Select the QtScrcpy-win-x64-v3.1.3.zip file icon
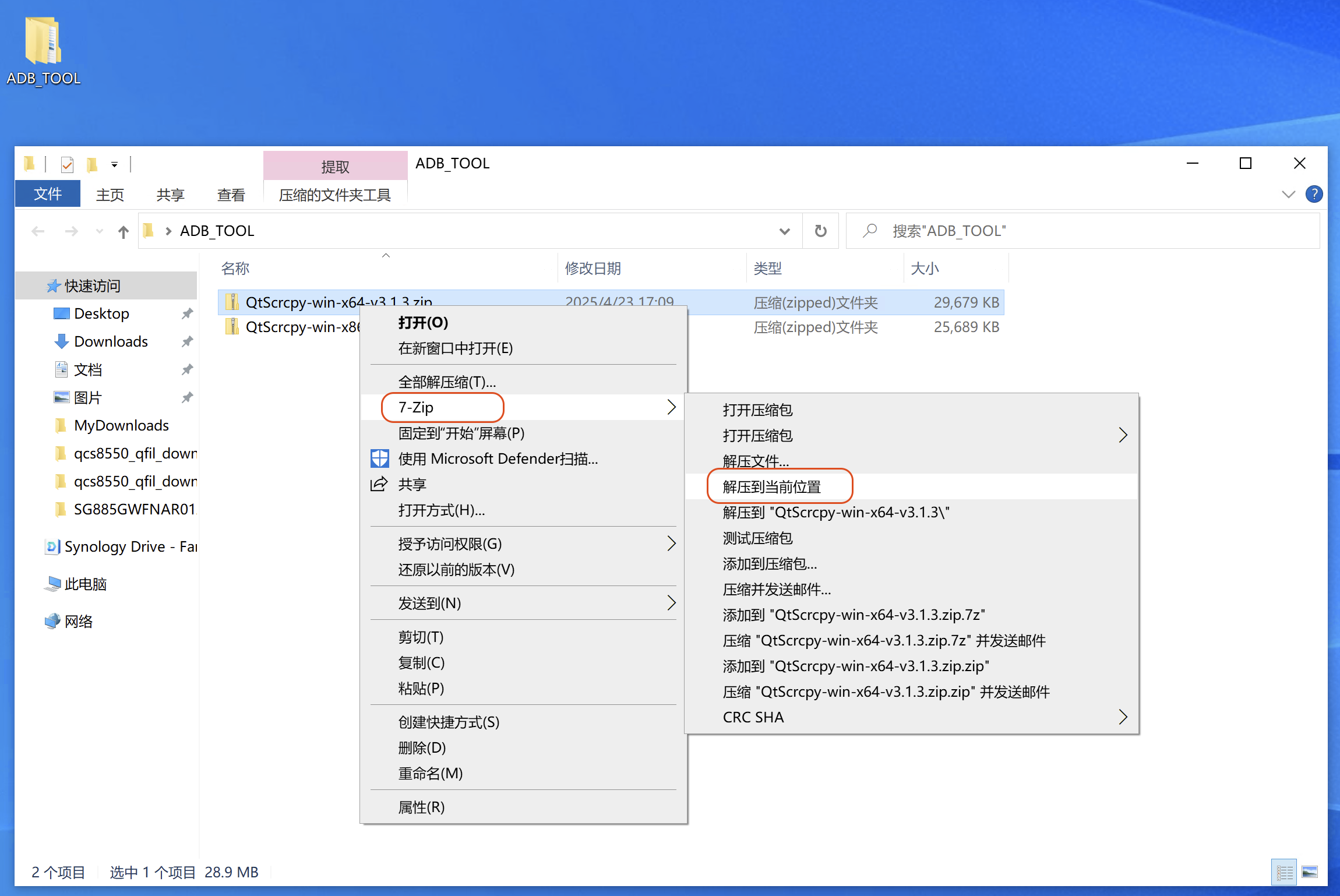Screen dimensions: 1340x896 232,302
